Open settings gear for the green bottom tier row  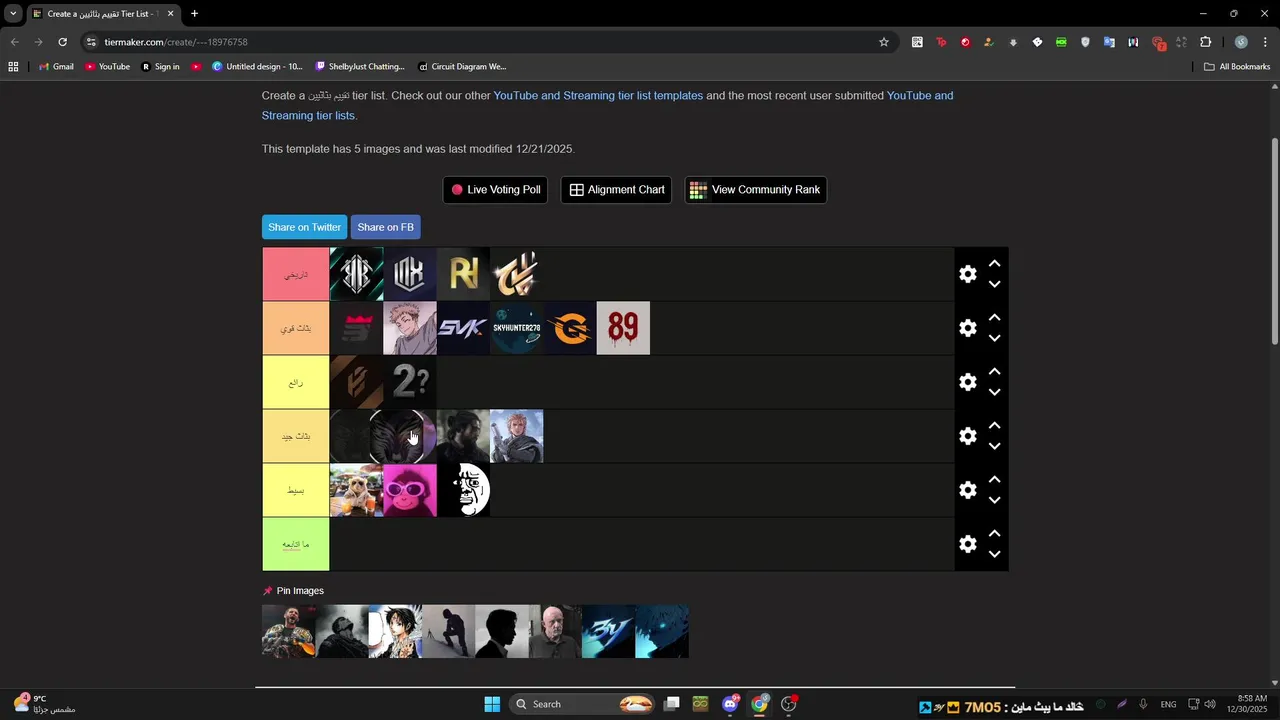967,544
